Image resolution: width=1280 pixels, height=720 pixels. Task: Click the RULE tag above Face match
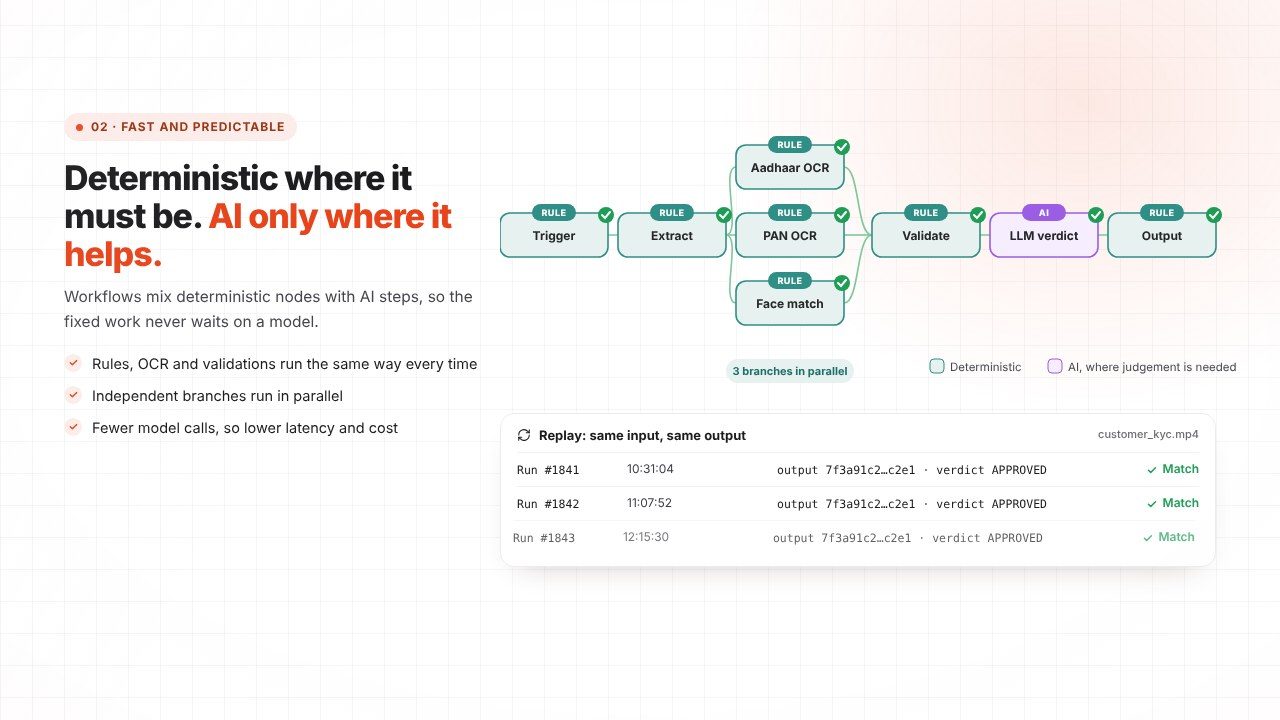click(790, 281)
